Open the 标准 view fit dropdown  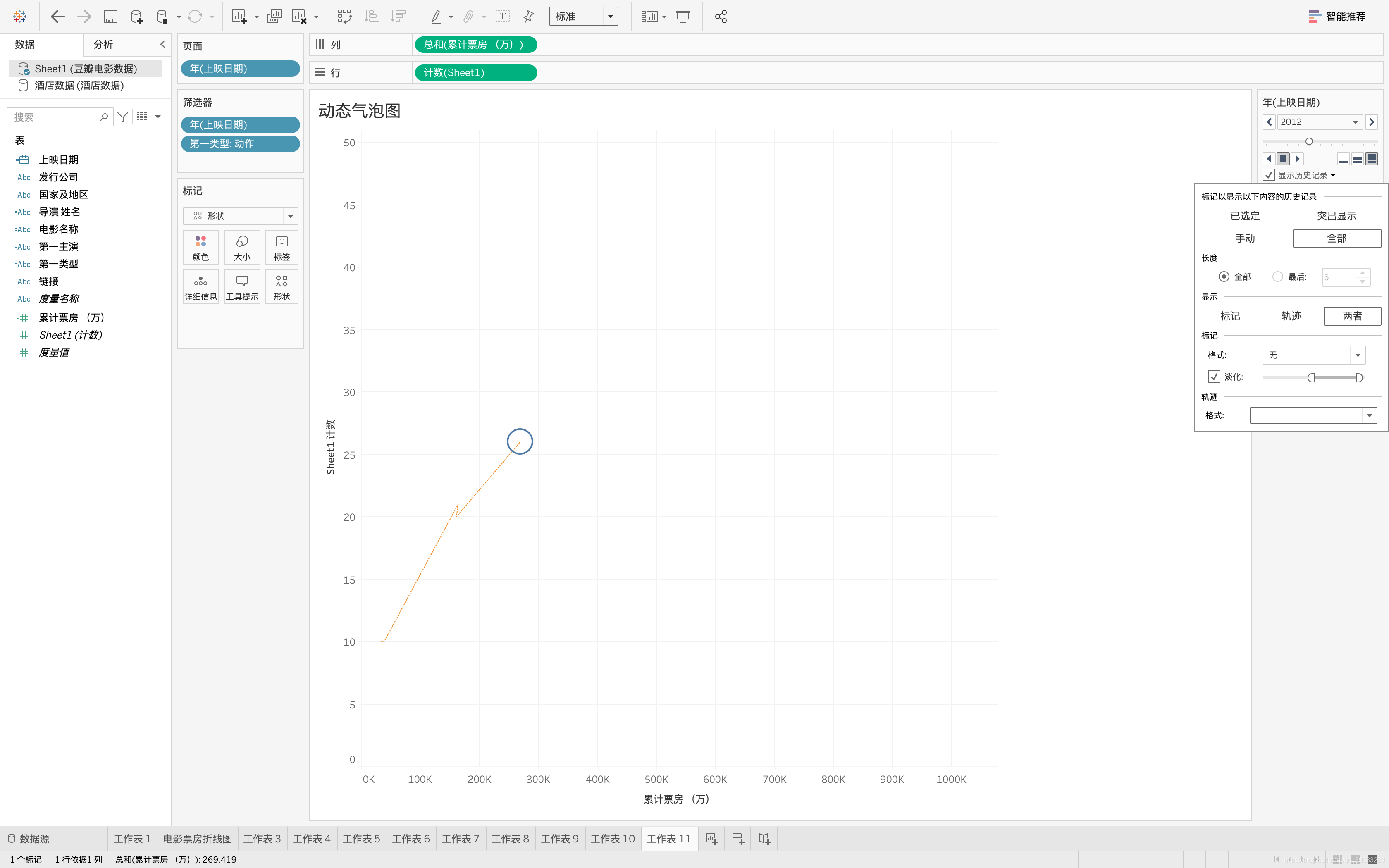610,17
